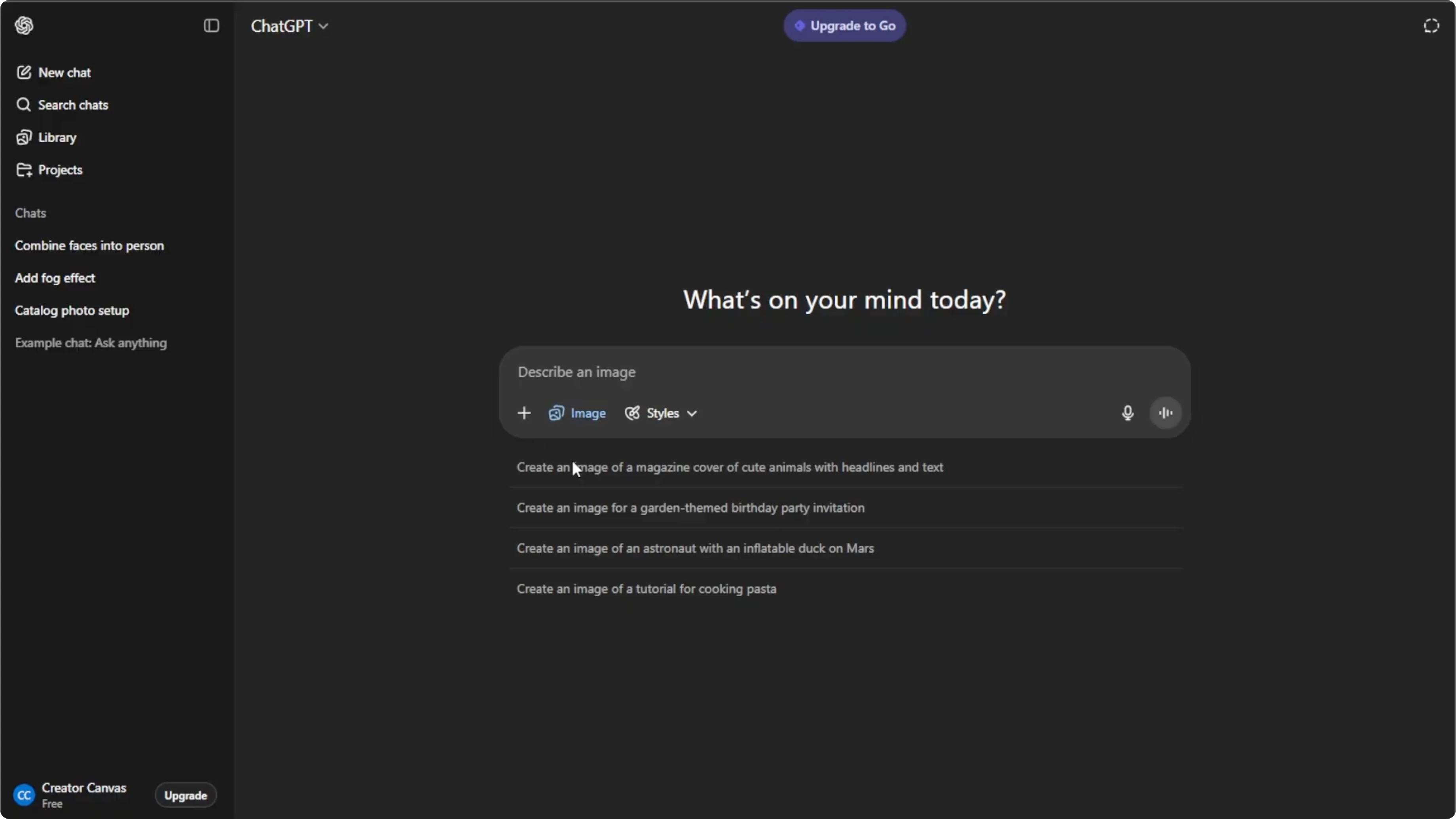This screenshot has height=819, width=1456.
Task: Open the 'Catalog photo setup' chat
Action: click(72, 310)
